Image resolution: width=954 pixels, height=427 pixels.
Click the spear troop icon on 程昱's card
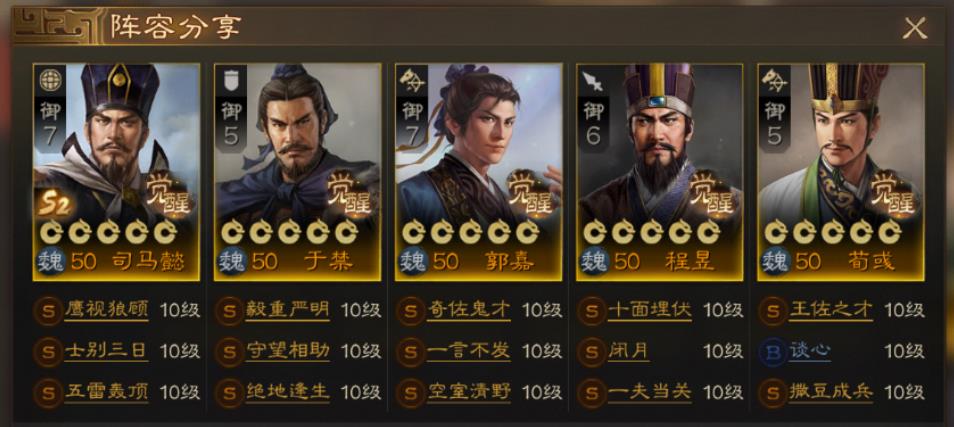click(x=592, y=80)
